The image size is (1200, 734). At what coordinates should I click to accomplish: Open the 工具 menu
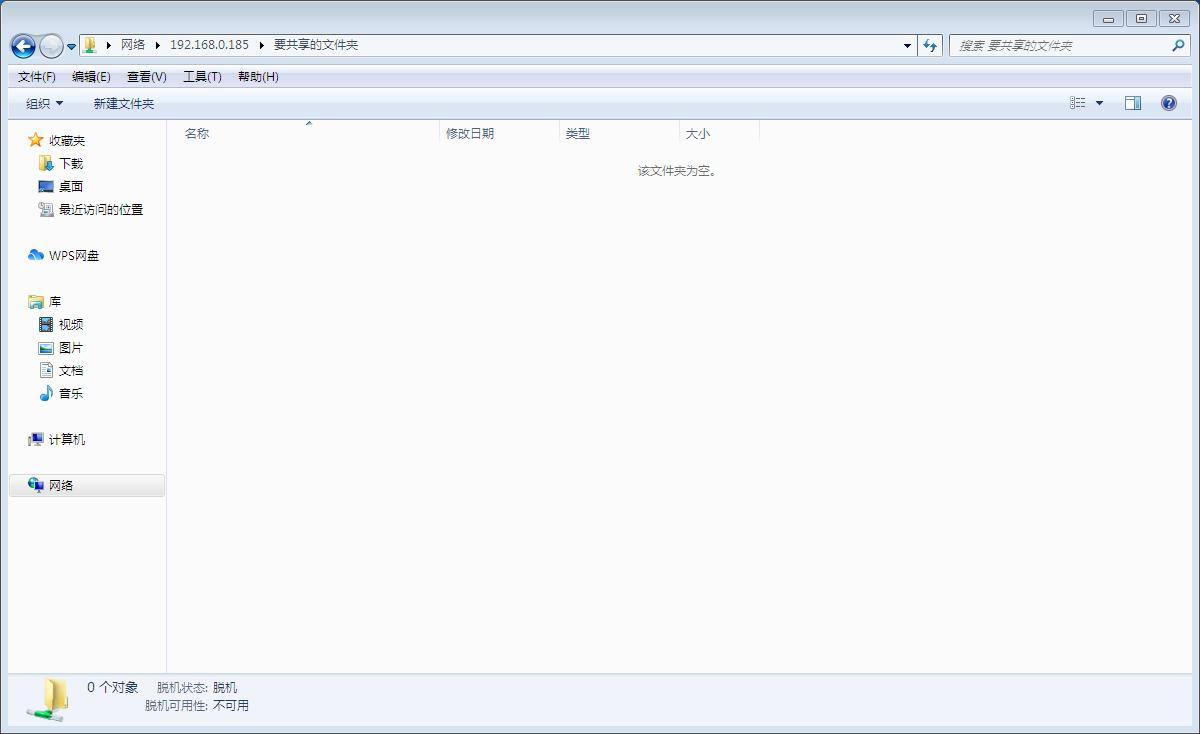202,77
